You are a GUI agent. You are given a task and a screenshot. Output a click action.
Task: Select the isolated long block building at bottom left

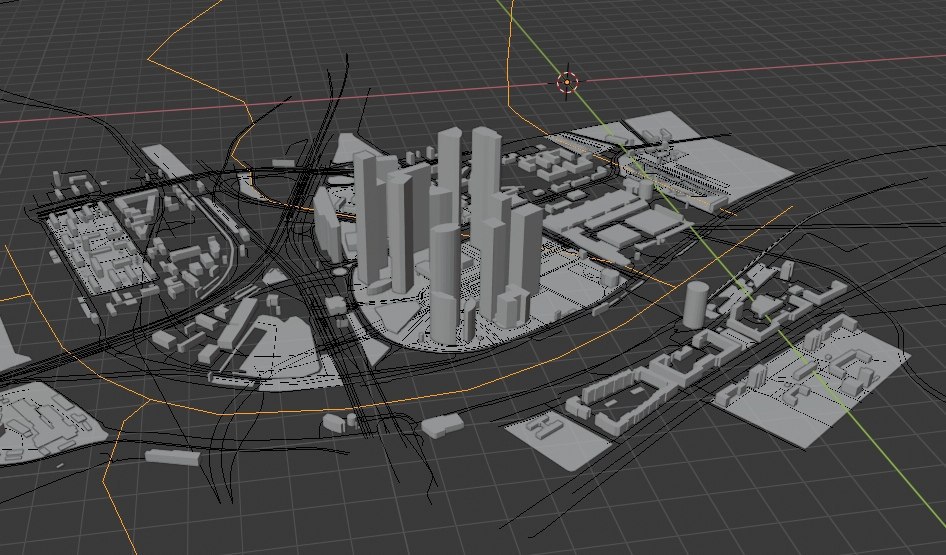pos(173,457)
